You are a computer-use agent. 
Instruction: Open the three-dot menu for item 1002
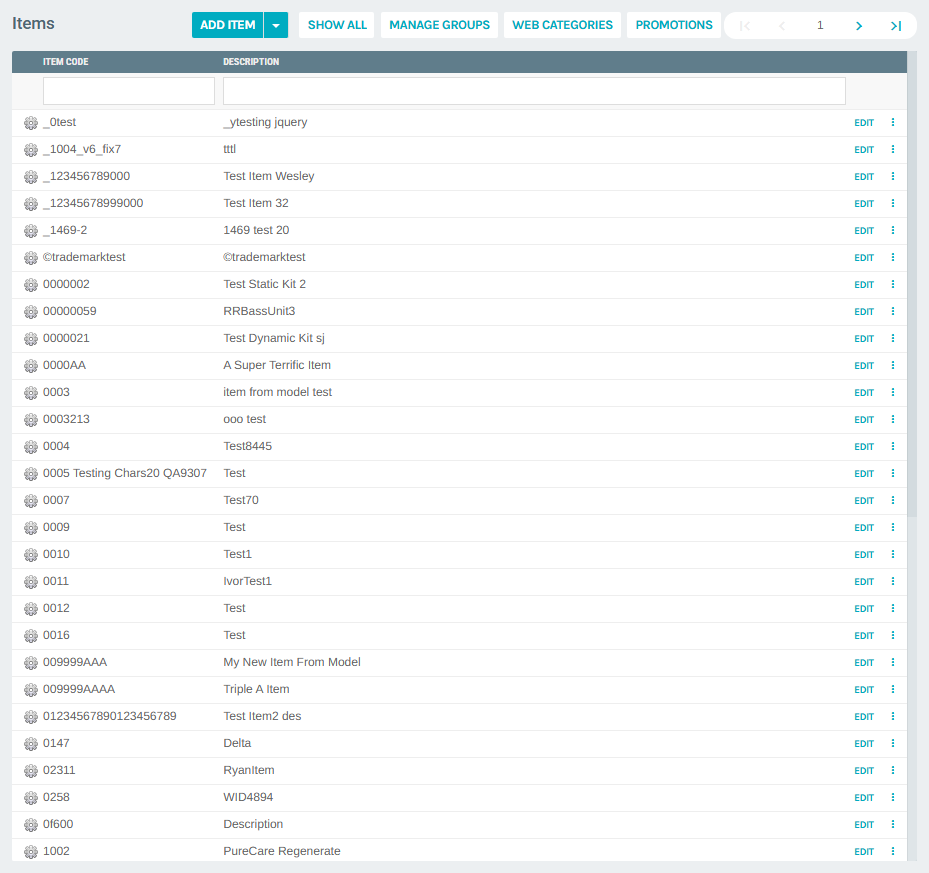892,851
